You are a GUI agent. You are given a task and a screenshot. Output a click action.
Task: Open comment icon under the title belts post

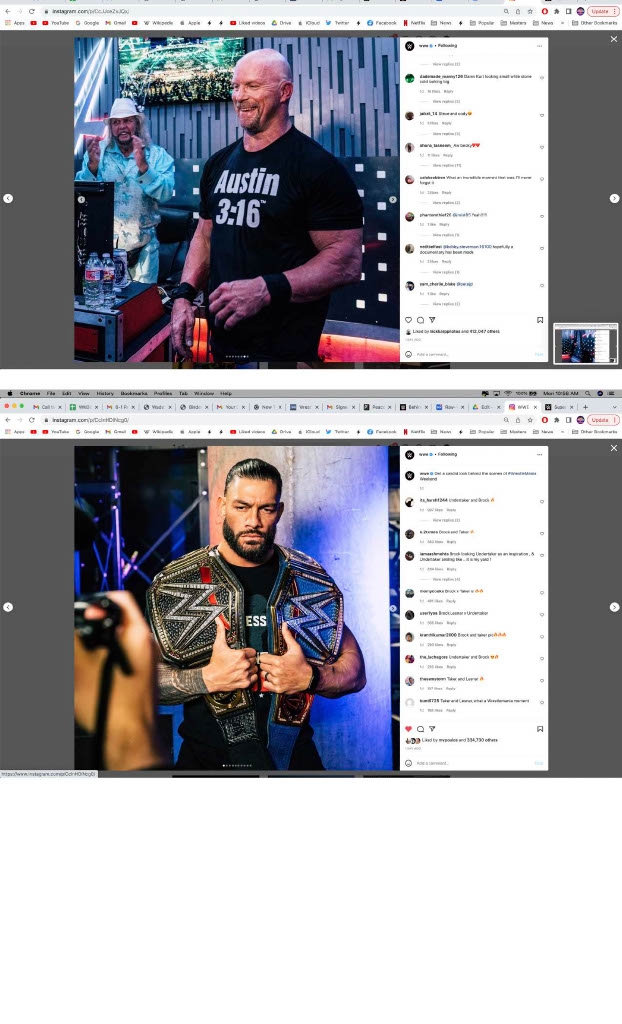pyautogui.click(x=420, y=729)
